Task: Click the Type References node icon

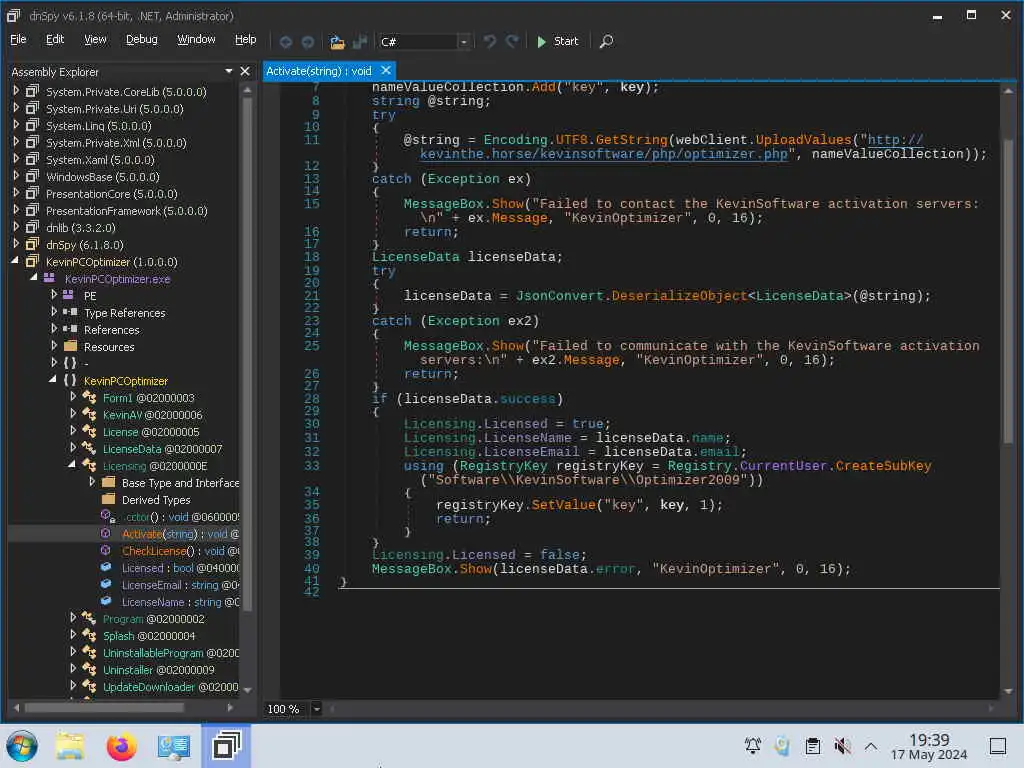Action: tap(70, 312)
